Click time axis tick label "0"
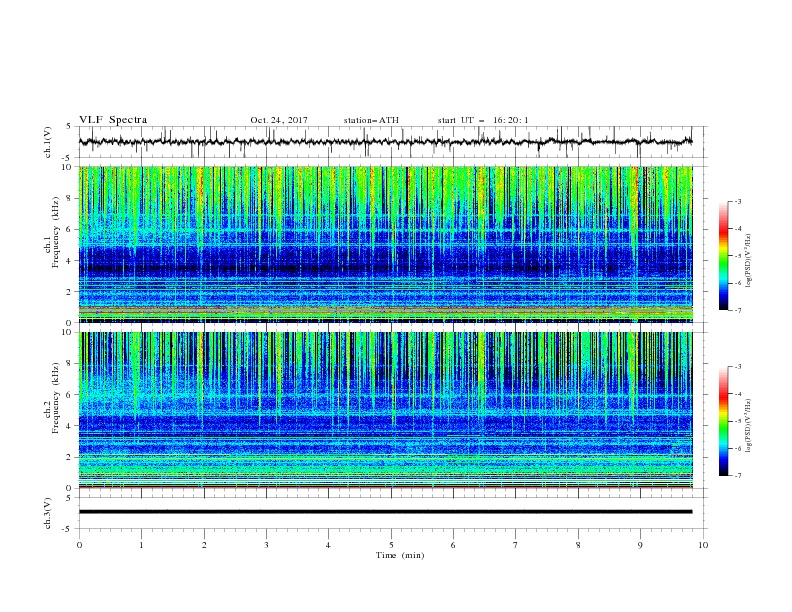 (x=79, y=545)
